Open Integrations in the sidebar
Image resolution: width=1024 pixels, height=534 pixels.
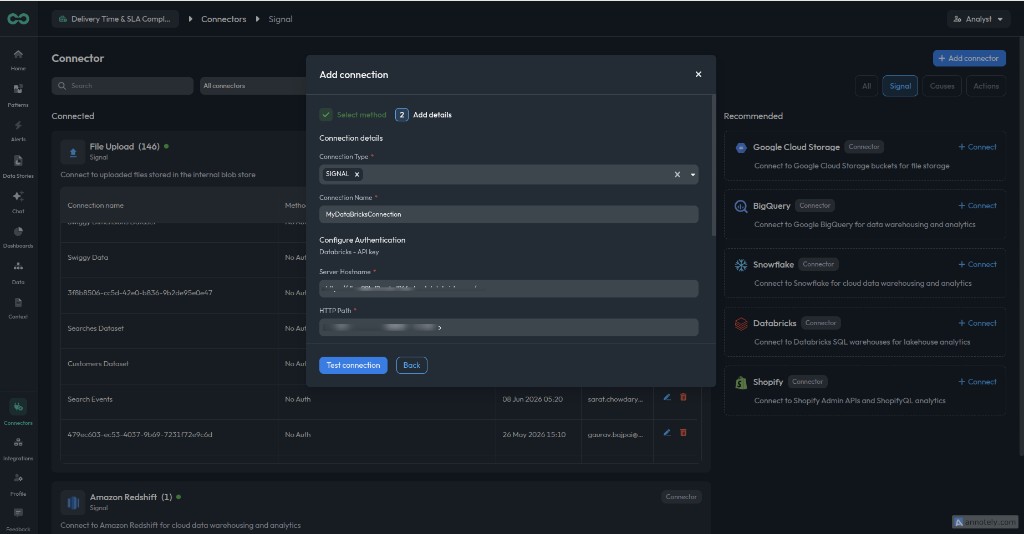coord(18,448)
